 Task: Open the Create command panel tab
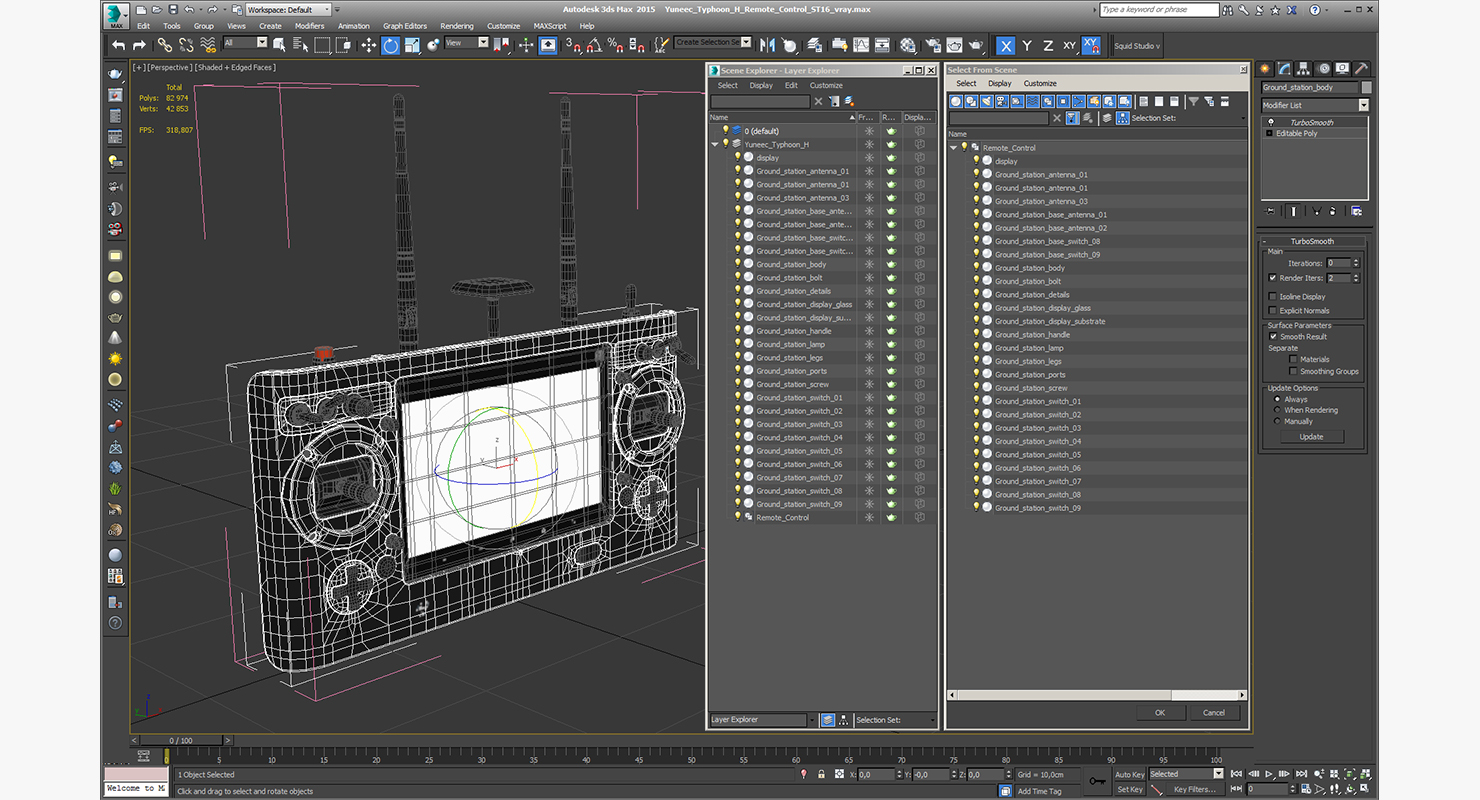[x=1265, y=69]
